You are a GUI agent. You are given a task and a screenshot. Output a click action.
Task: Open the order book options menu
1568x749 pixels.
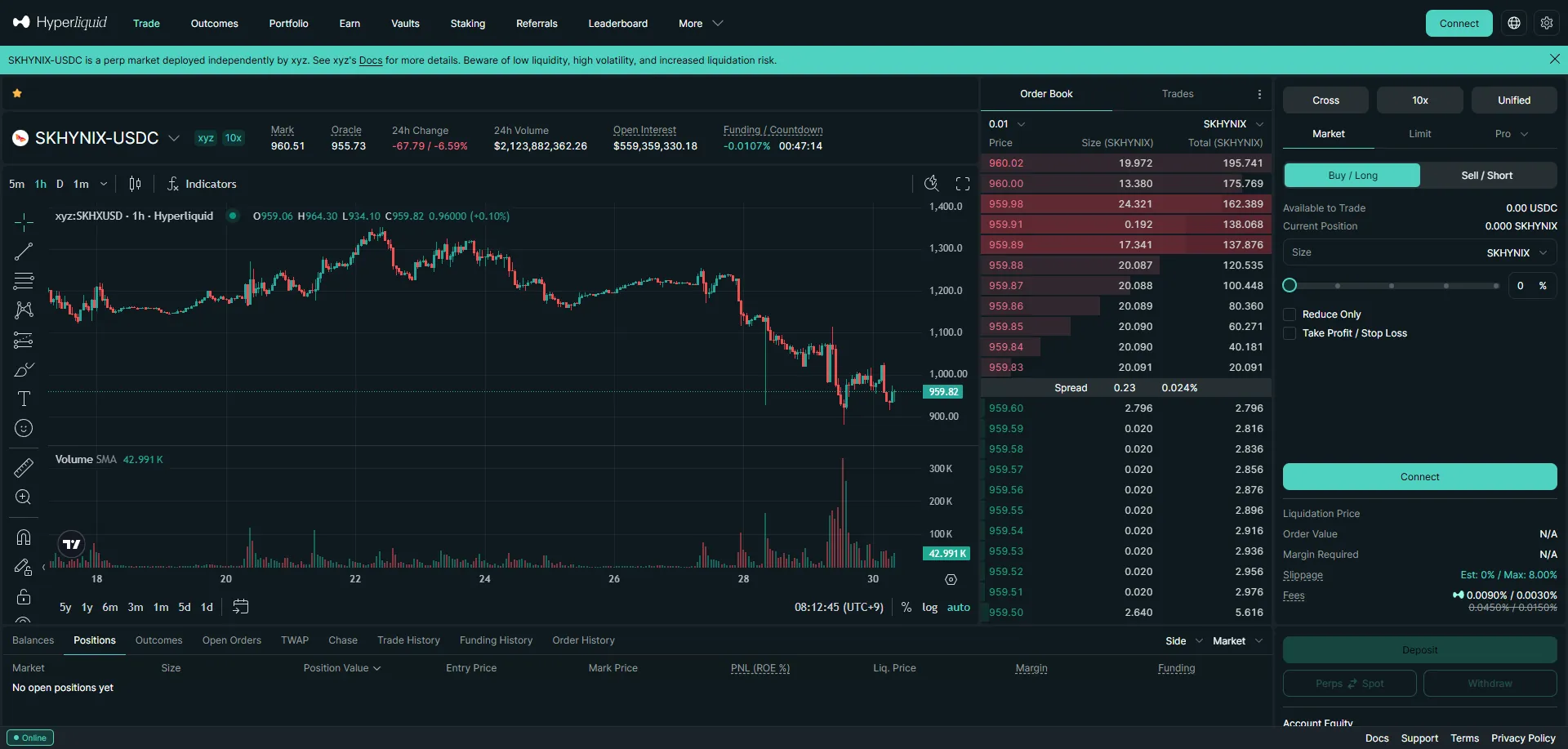coord(1259,94)
